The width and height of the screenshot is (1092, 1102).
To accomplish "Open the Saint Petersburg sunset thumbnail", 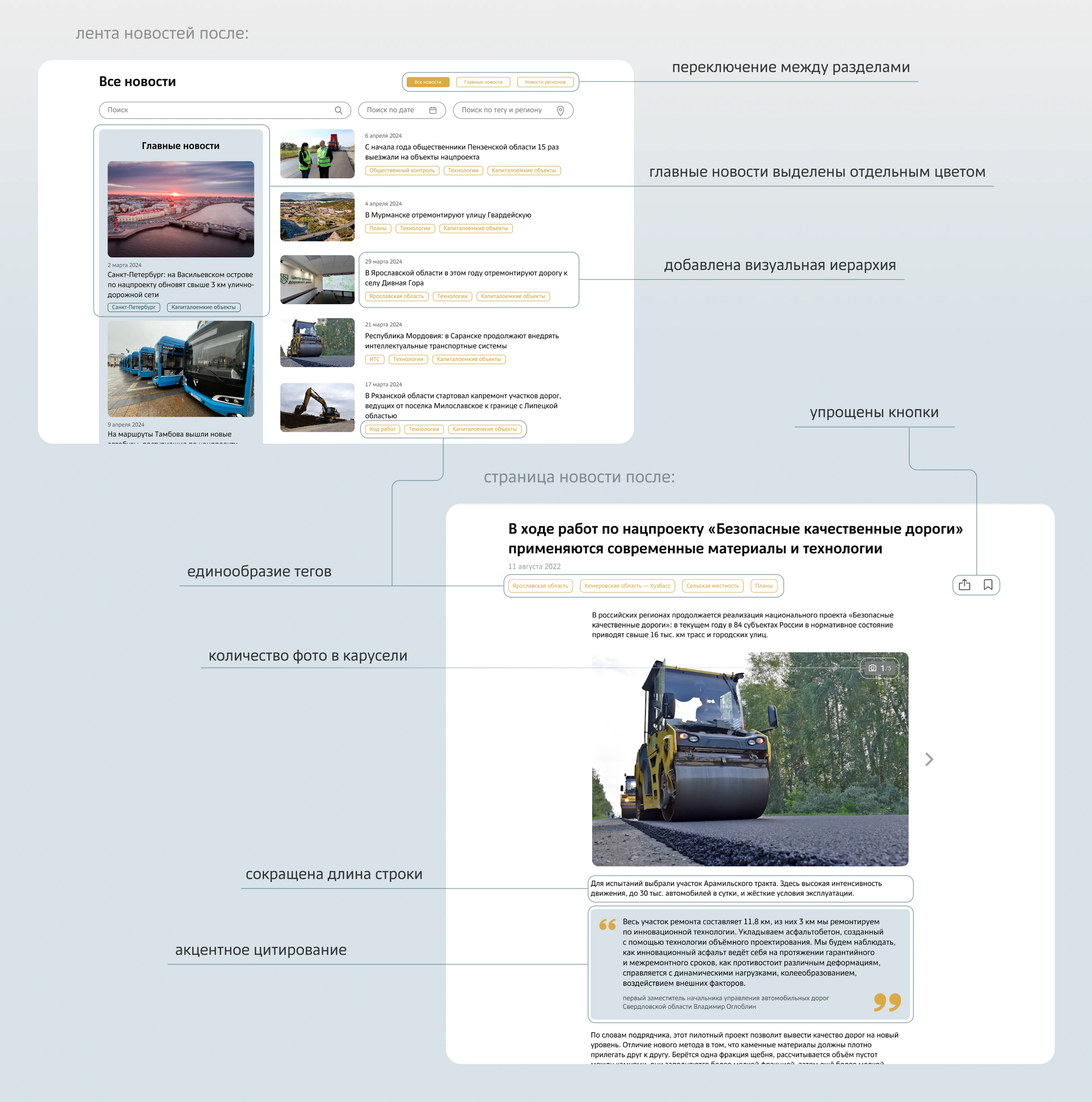I will (x=181, y=209).
